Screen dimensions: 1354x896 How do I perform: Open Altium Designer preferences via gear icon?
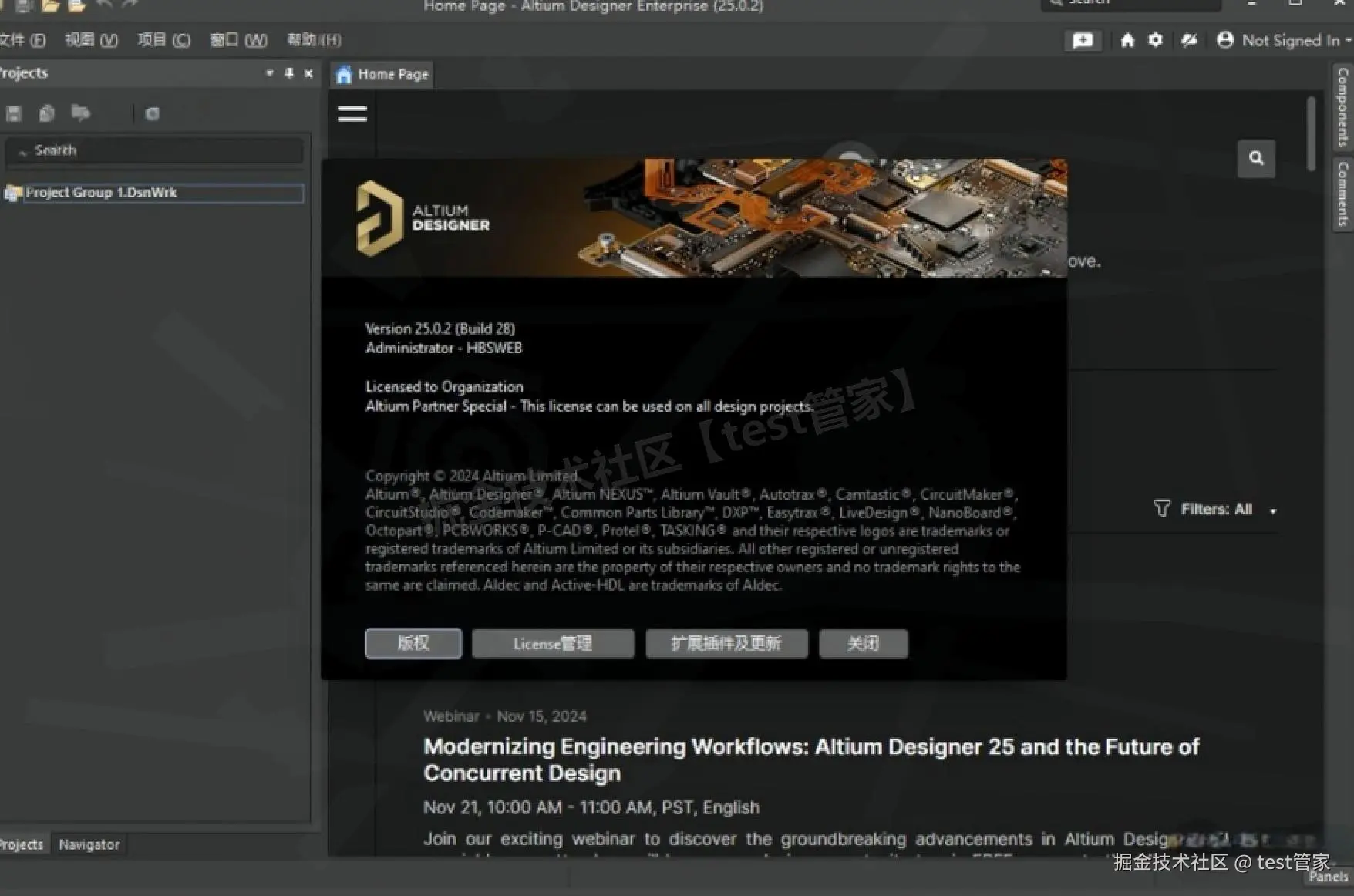(x=1156, y=40)
